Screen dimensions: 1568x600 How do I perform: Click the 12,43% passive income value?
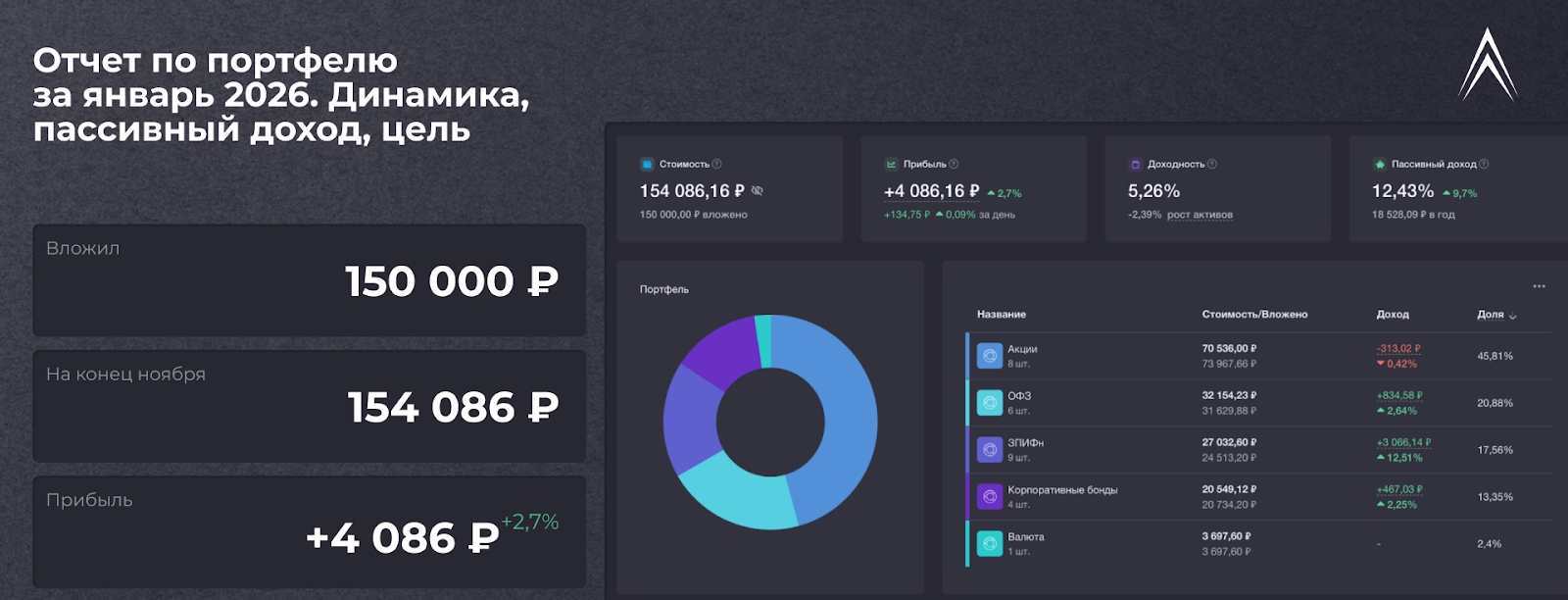[x=1402, y=191]
